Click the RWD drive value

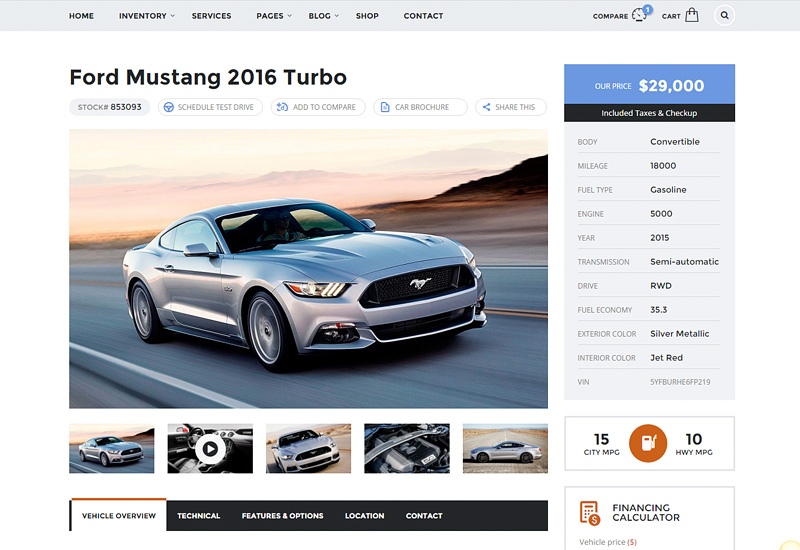pos(661,286)
